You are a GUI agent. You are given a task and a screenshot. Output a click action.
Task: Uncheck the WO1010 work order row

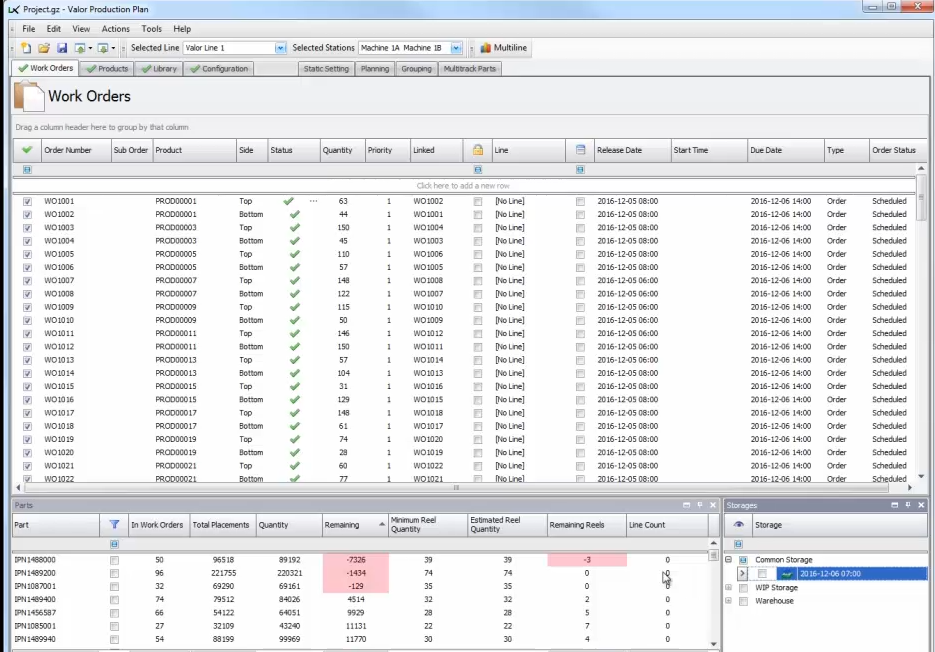(25, 320)
